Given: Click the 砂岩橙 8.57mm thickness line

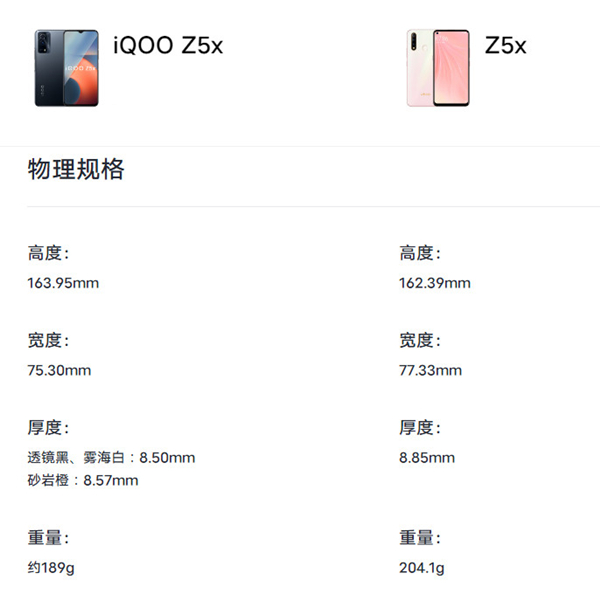Looking at the screenshot, I should [x=83, y=480].
